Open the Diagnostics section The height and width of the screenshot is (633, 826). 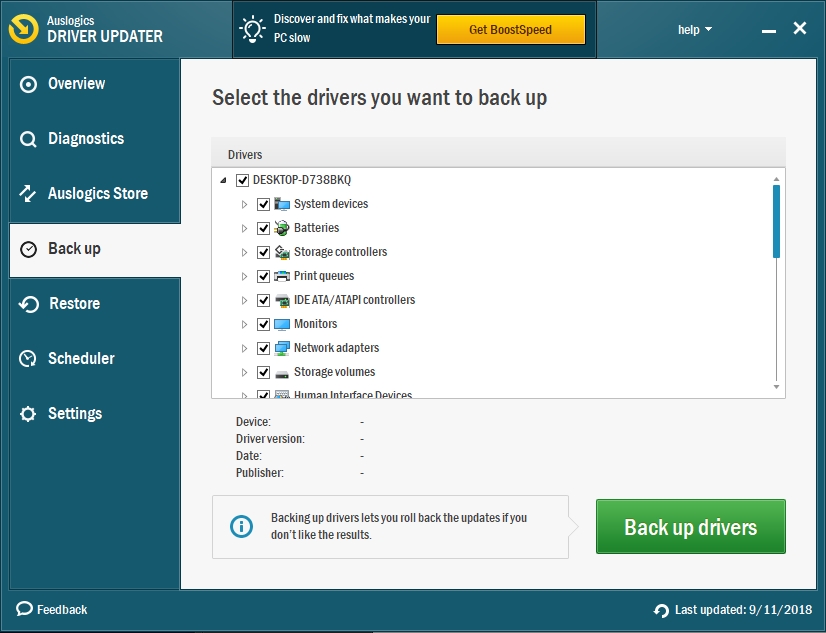(86, 139)
